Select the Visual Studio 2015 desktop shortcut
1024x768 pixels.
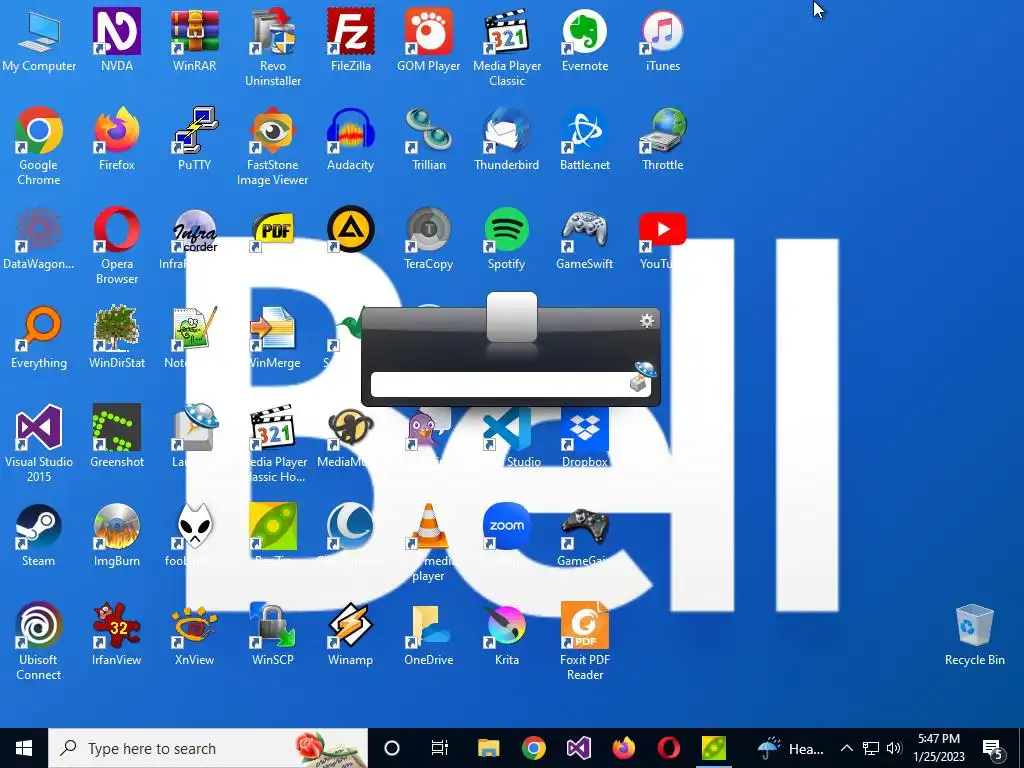pos(39,444)
